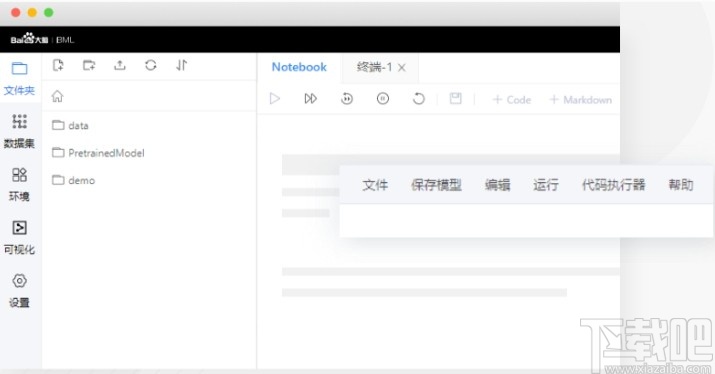Add a new Markdown cell
Viewport: 715px width, 374px height.
(x=580, y=99)
